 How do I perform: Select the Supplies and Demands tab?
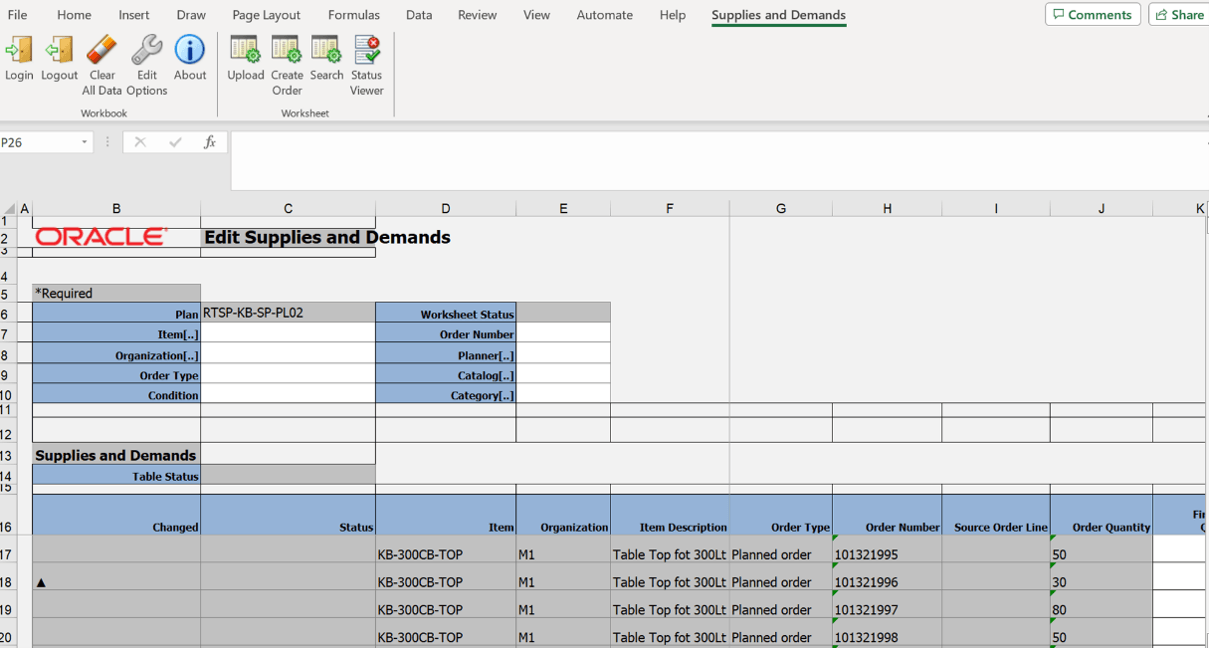tap(779, 15)
